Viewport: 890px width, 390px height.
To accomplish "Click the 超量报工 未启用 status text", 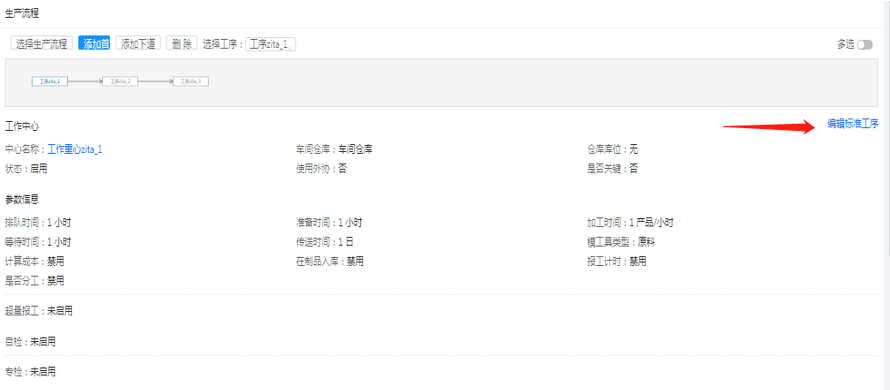I will coord(39,311).
